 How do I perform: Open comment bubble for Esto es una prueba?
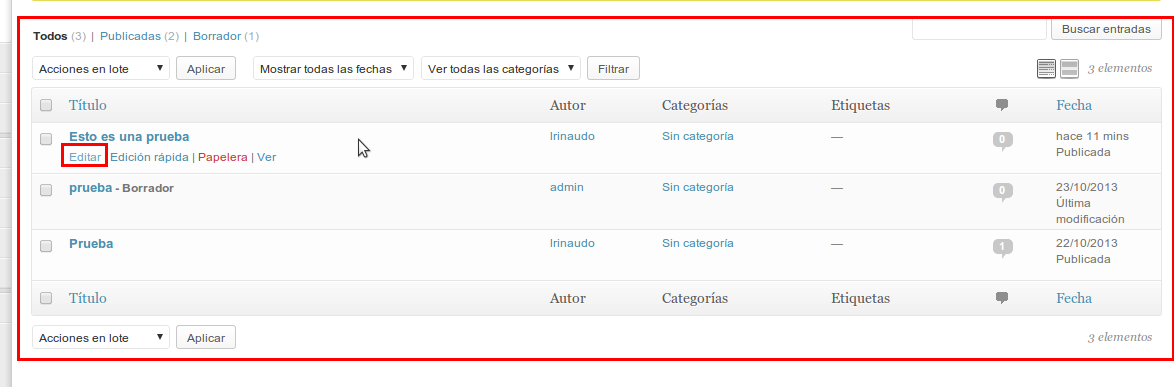pyautogui.click(x=1003, y=140)
